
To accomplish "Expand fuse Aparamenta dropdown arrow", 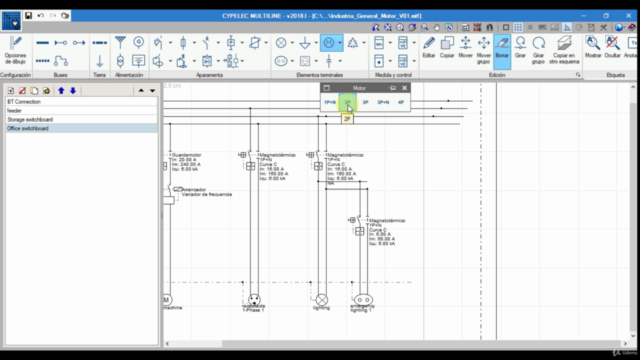I will (x=194, y=43).
